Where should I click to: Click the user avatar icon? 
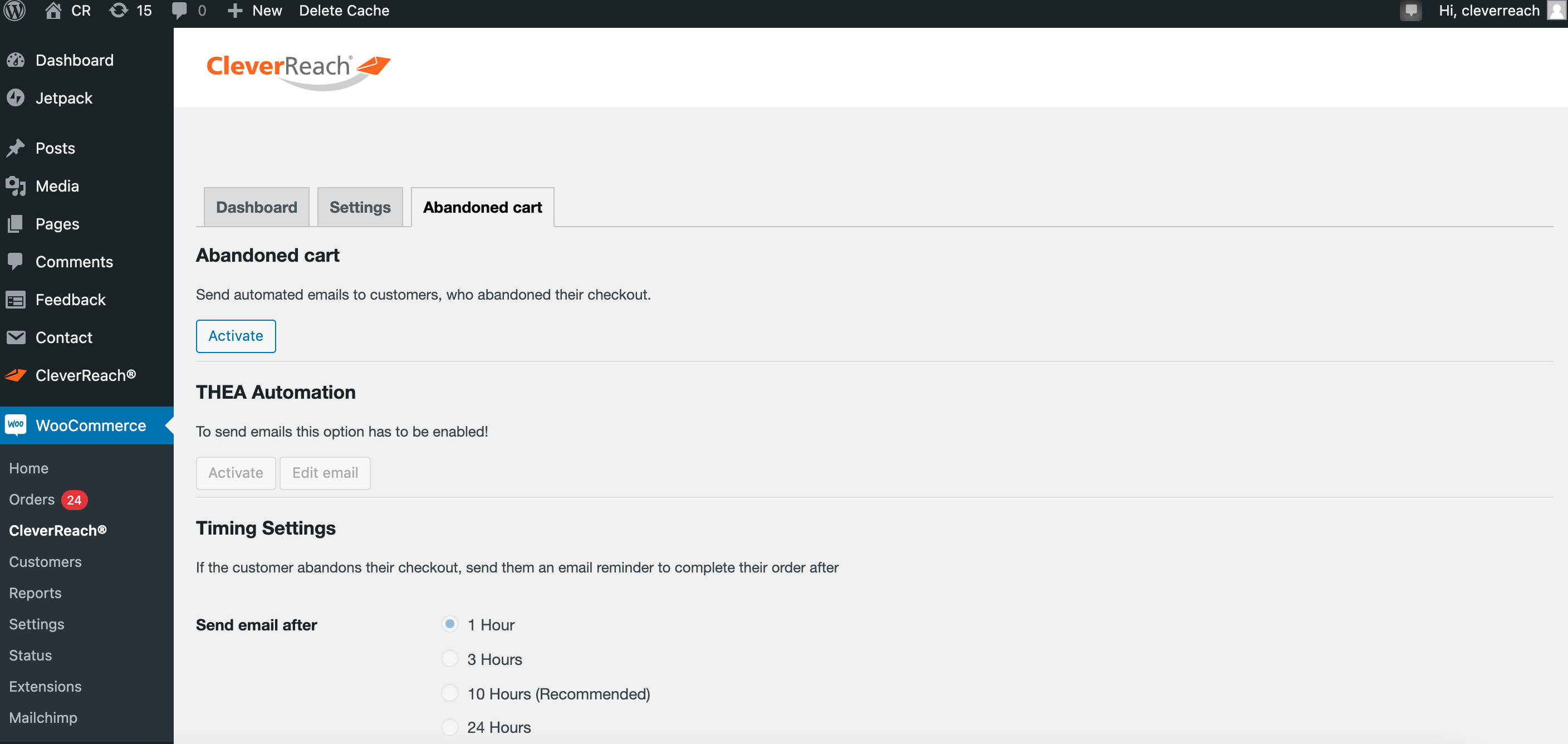1557,11
